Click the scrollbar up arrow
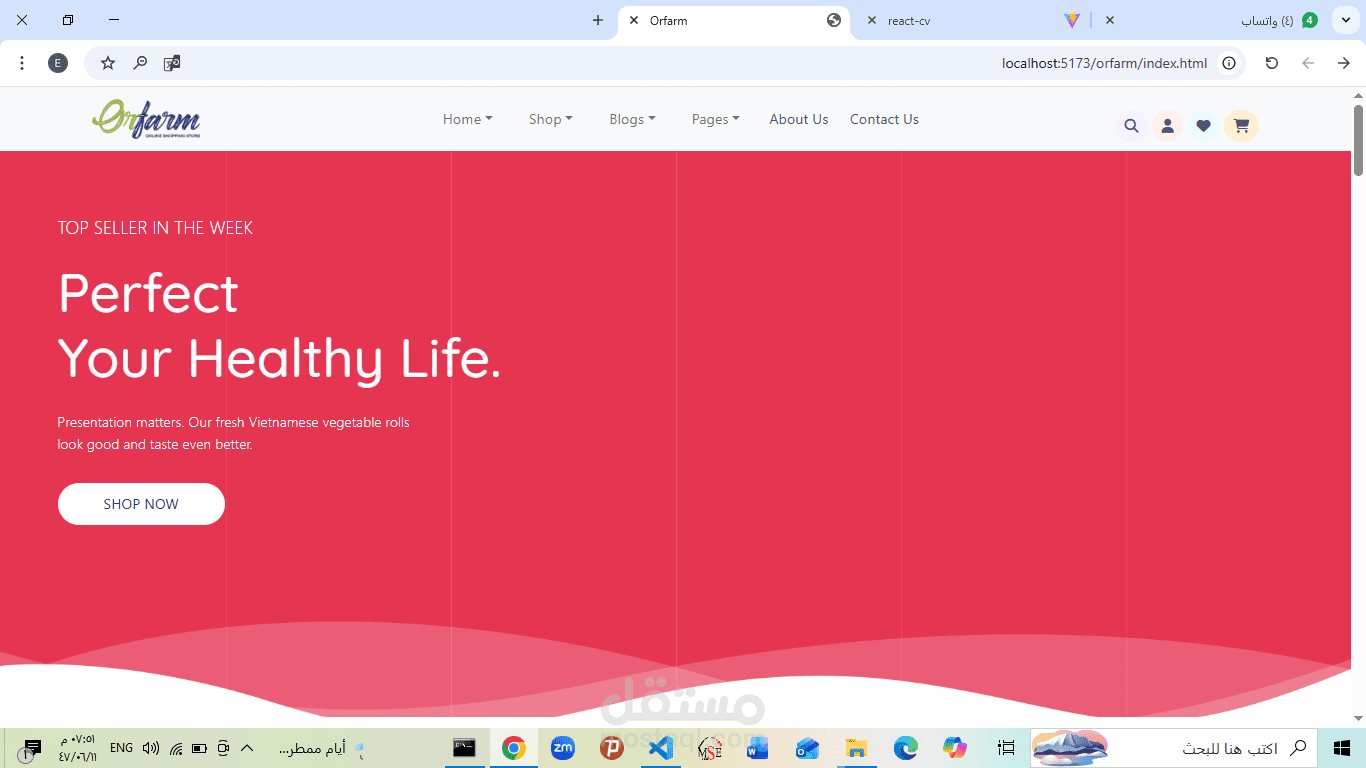 1358,95
